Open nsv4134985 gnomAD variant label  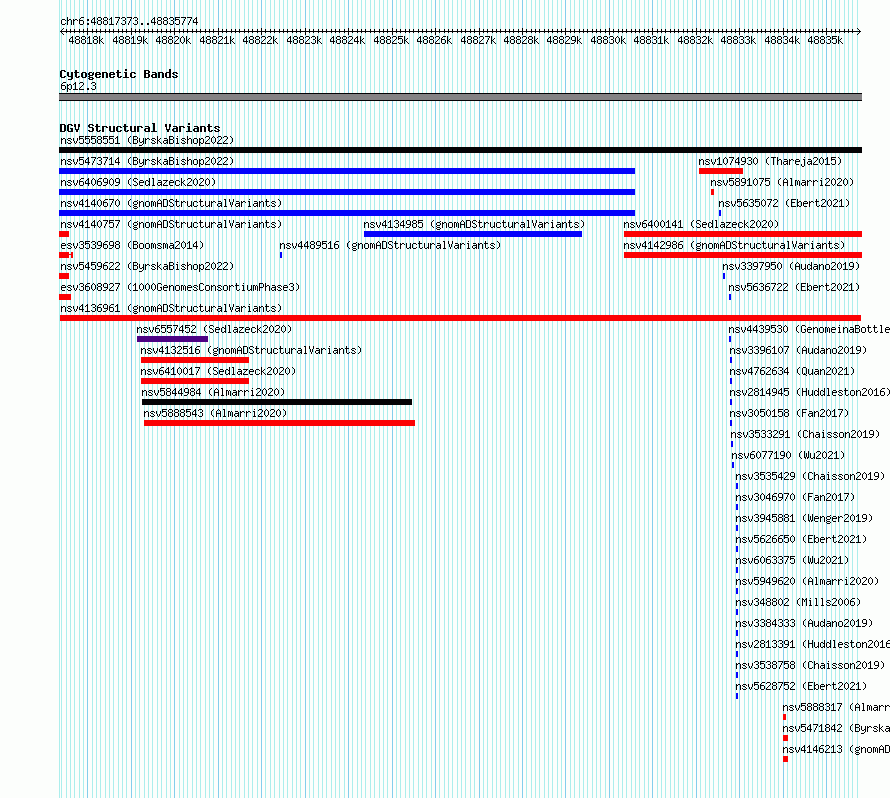point(474,224)
